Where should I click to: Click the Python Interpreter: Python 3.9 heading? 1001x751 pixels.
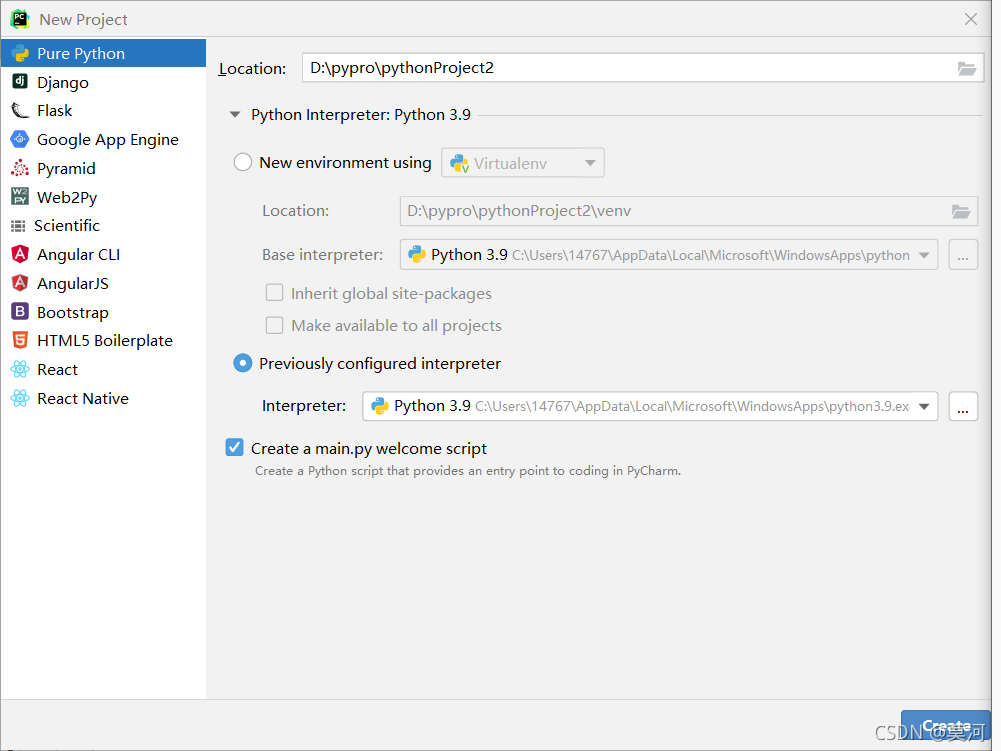361,114
